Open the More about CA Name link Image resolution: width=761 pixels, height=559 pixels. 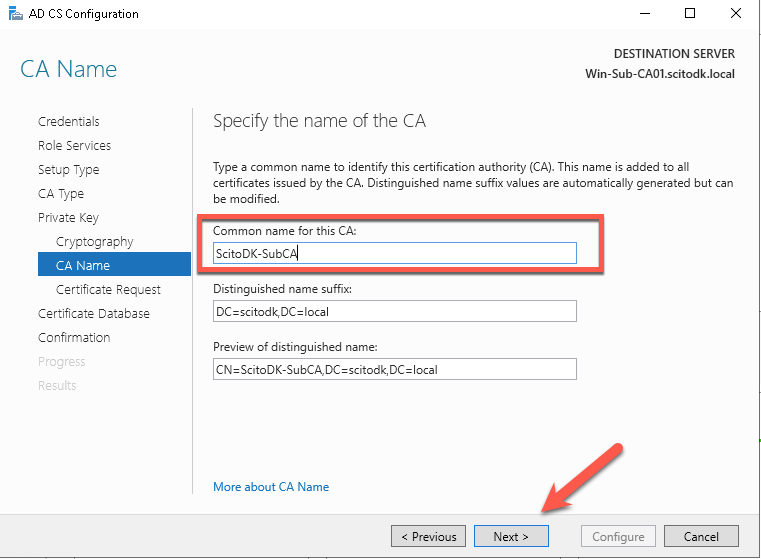coord(271,487)
